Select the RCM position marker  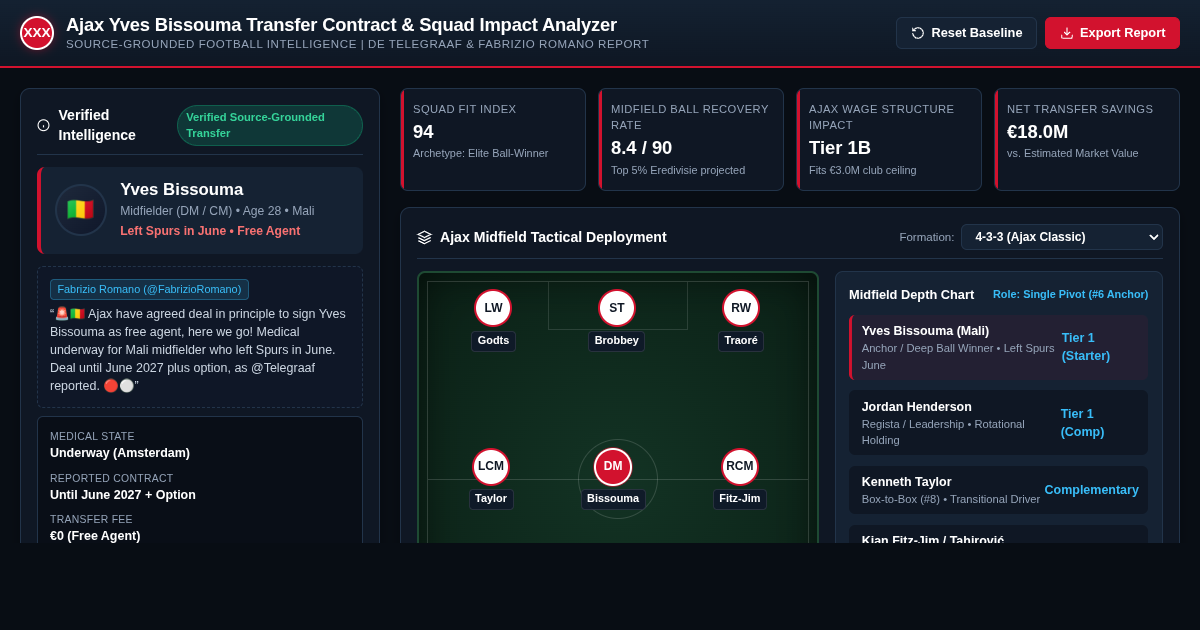(740, 467)
